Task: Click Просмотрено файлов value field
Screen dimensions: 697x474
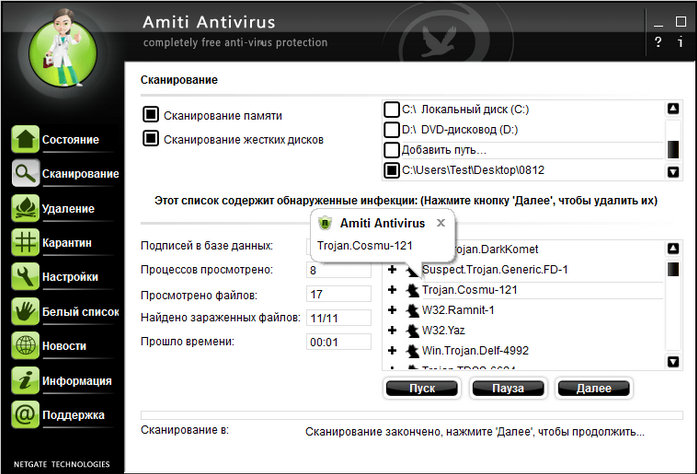Action: (x=339, y=294)
